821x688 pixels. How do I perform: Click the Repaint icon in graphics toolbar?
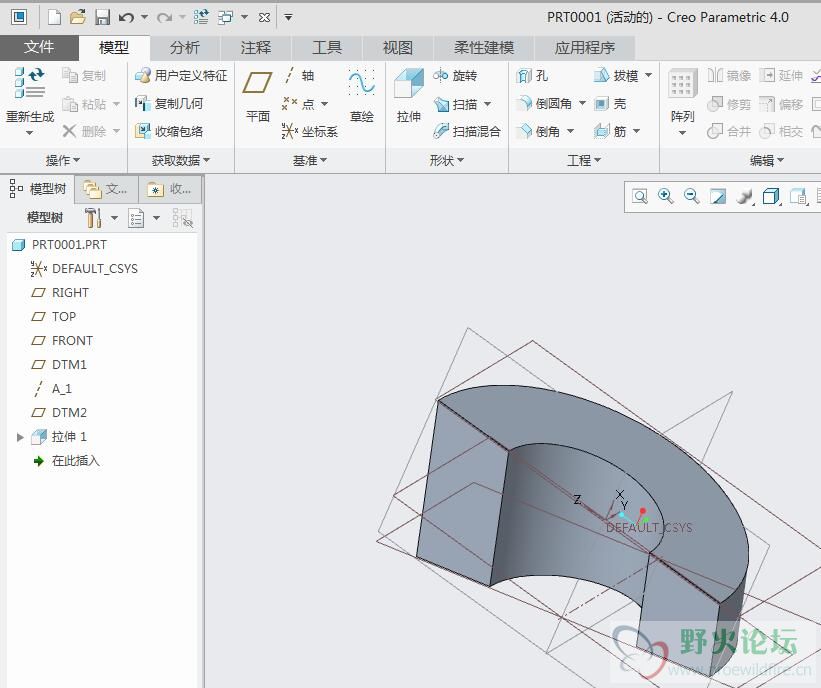717,197
